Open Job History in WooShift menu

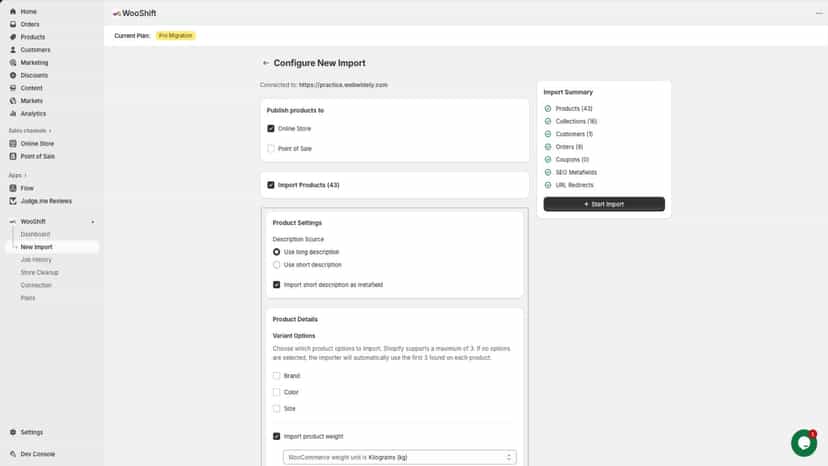36,259
